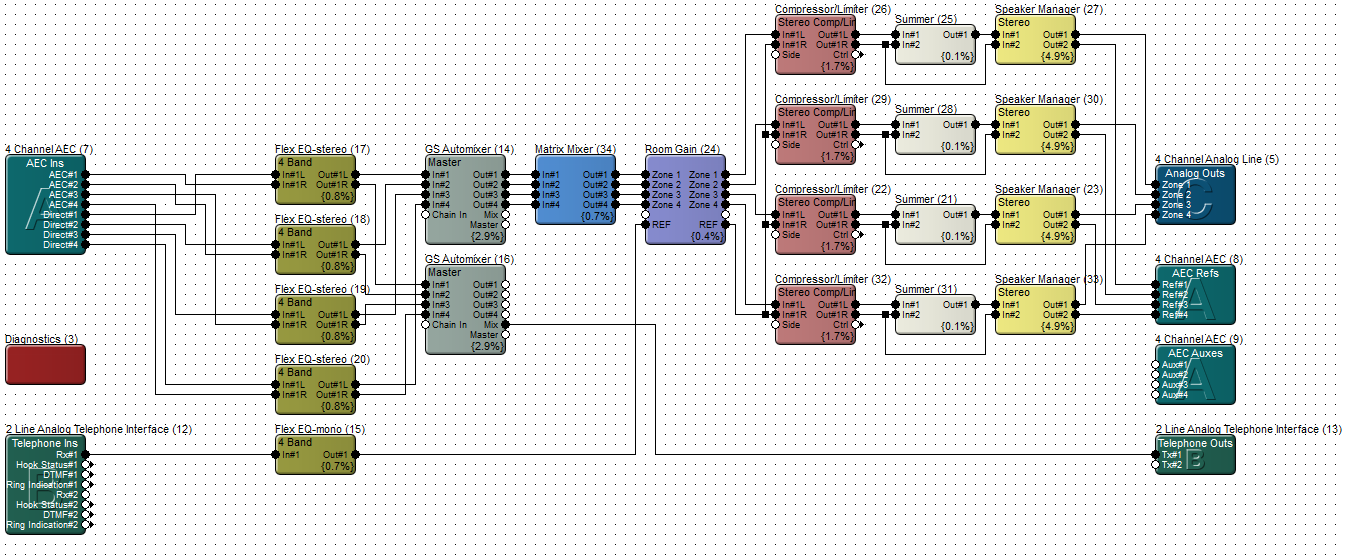Select Compressor/Limiter (32) block
1345x555 pixels.
pos(815,314)
